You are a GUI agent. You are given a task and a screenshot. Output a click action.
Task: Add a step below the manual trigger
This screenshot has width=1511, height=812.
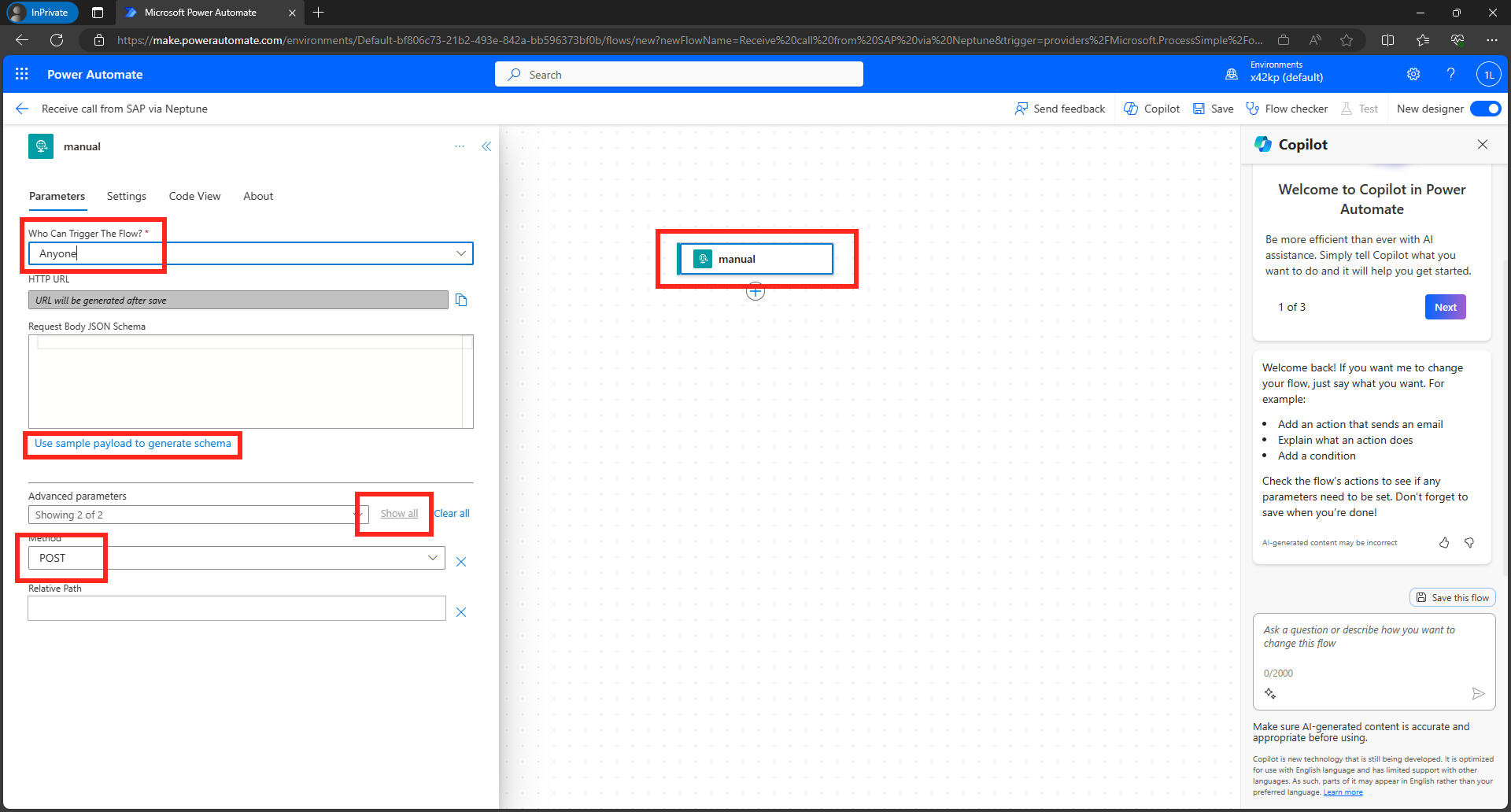click(755, 292)
